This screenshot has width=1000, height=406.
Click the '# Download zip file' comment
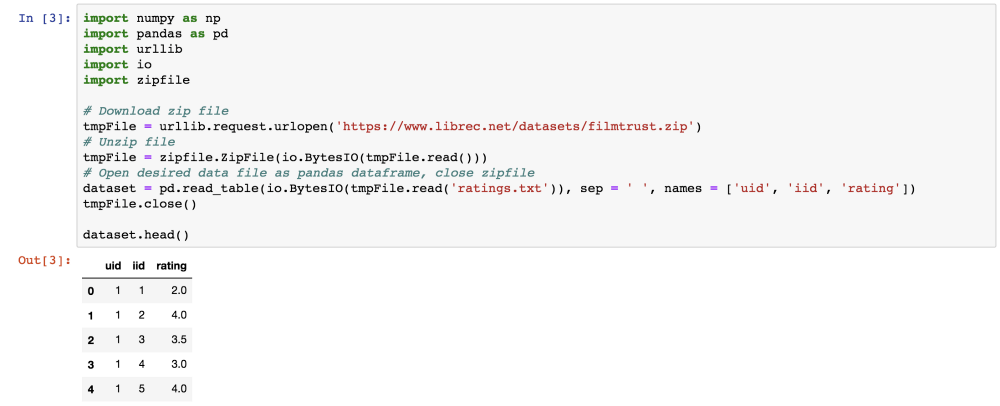tap(156, 111)
